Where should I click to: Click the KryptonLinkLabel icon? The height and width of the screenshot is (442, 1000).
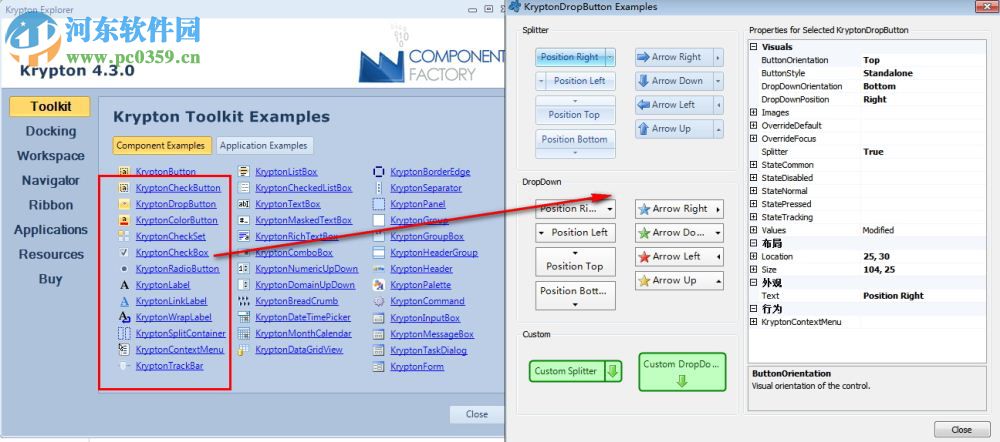click(x=124, y=301)
